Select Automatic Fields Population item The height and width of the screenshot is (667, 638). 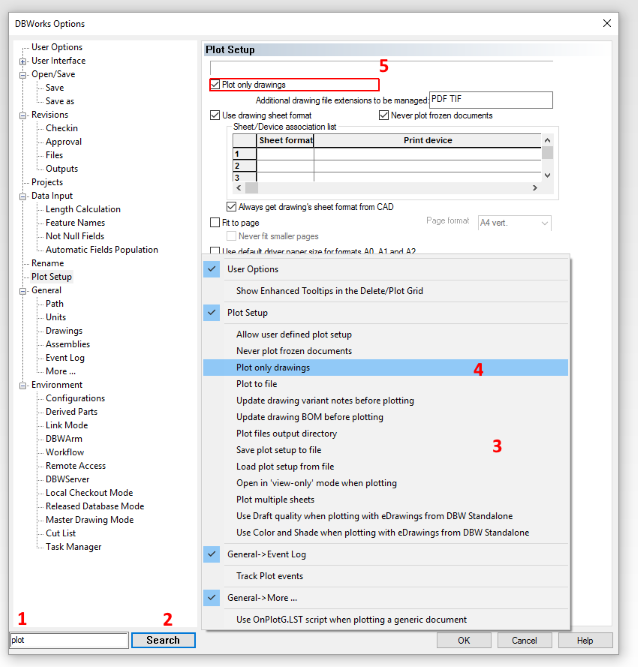pos(102,250)
